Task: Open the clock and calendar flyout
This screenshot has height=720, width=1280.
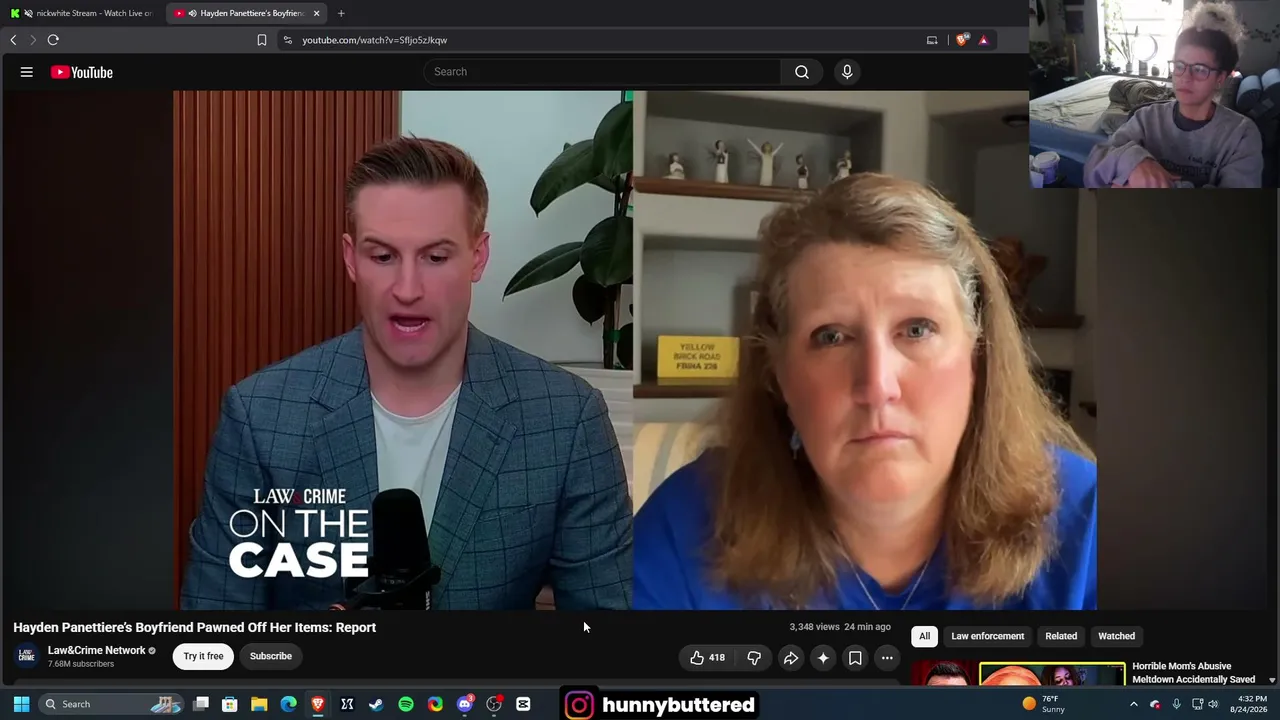Action: click(x=1251, y=704)
